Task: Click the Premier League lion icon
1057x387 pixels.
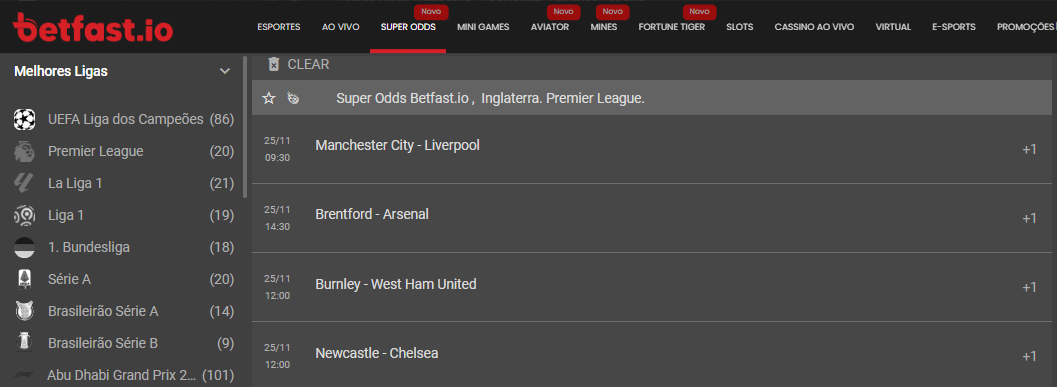Action: (x=24, y=152)
